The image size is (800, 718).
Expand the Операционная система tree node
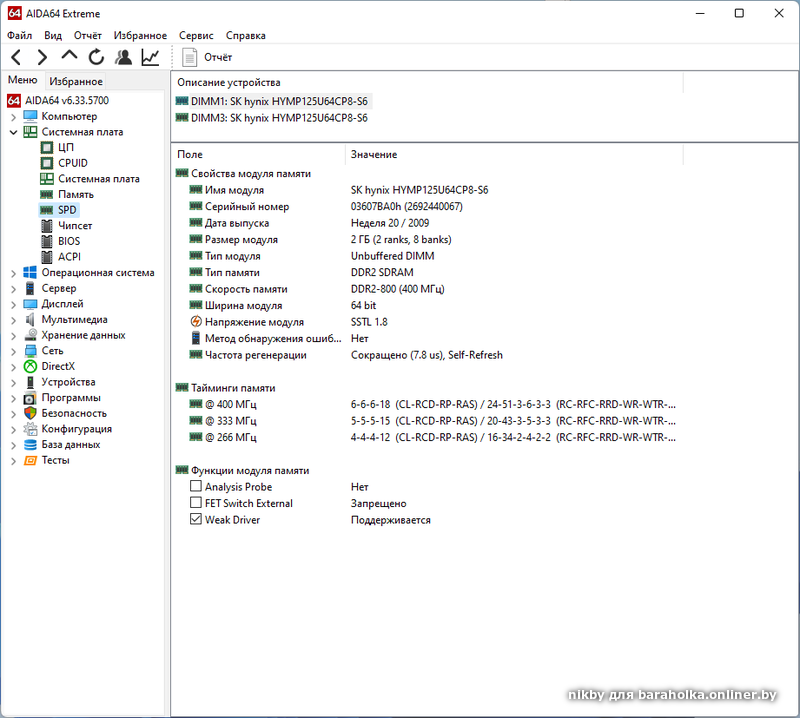point(13,274)
